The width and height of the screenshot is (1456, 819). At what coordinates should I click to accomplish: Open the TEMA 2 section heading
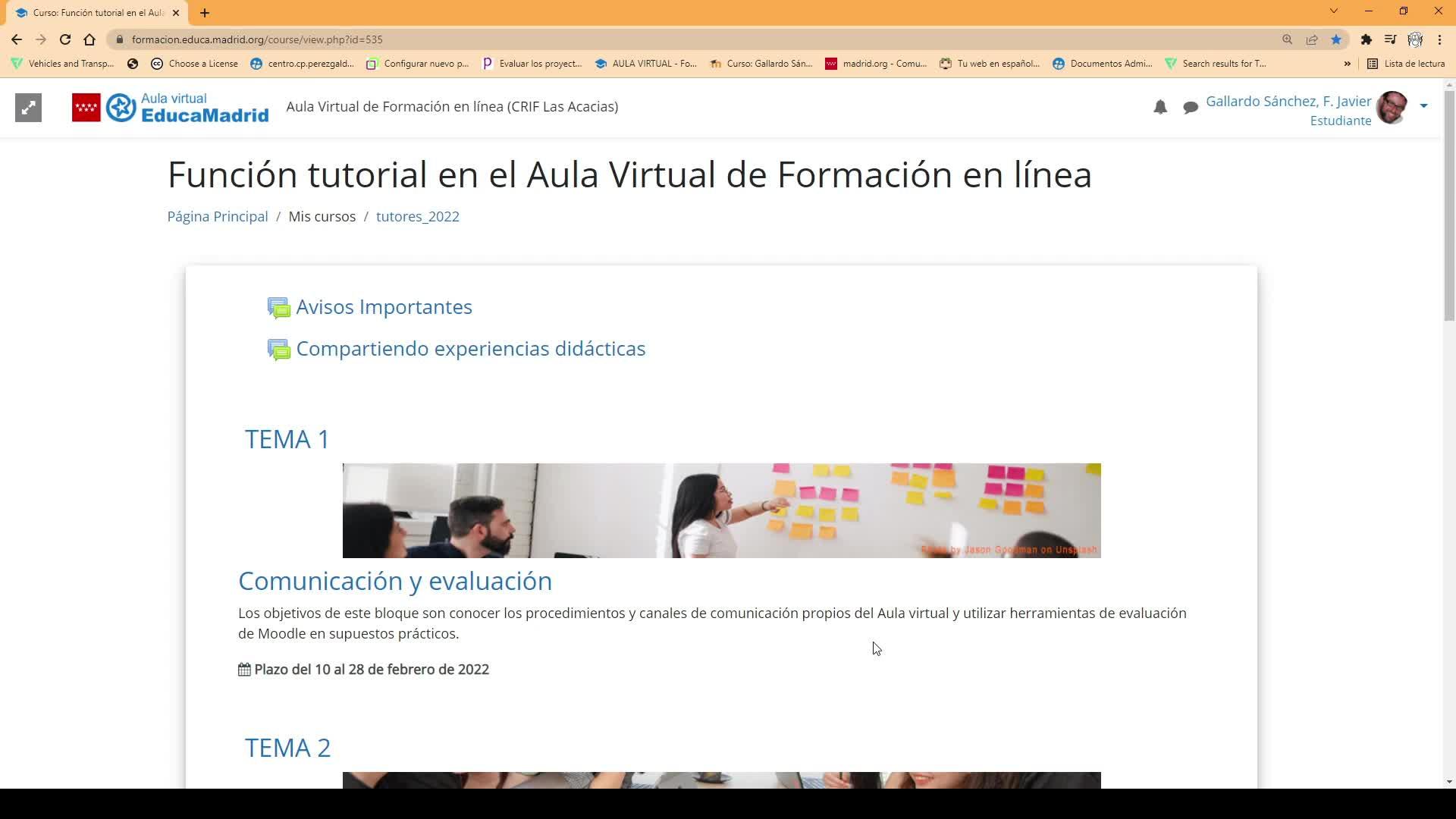pos(287,748)
